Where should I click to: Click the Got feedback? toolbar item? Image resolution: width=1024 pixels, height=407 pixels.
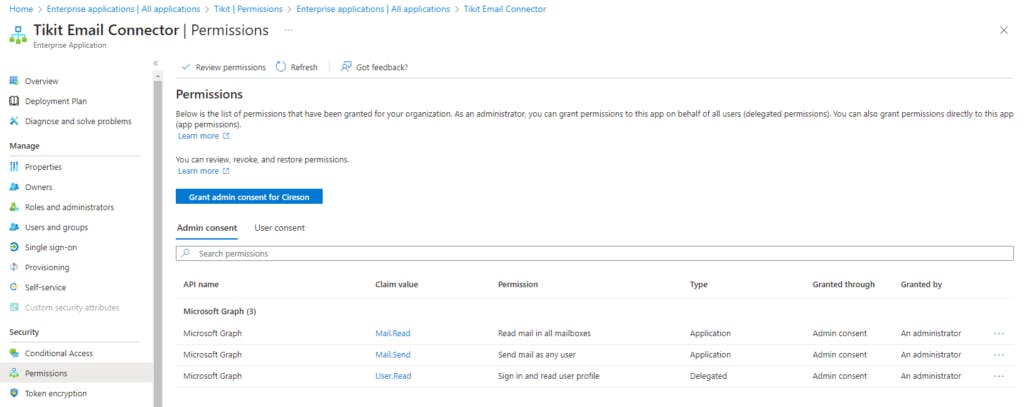(x=375, y=67)
